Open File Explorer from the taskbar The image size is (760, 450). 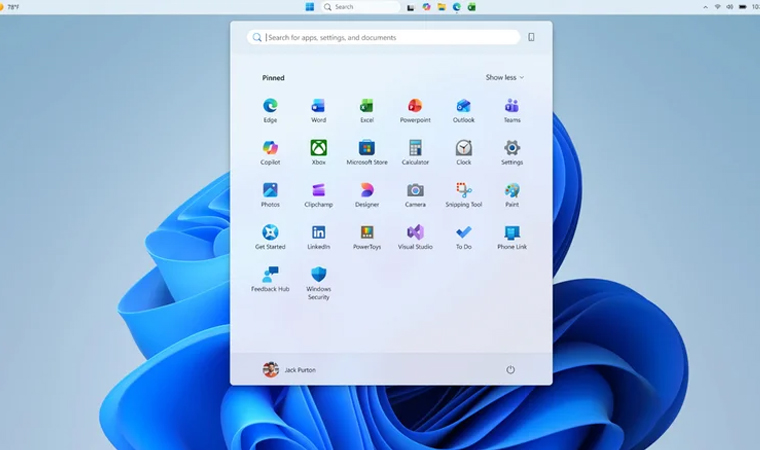click(441, 7)
